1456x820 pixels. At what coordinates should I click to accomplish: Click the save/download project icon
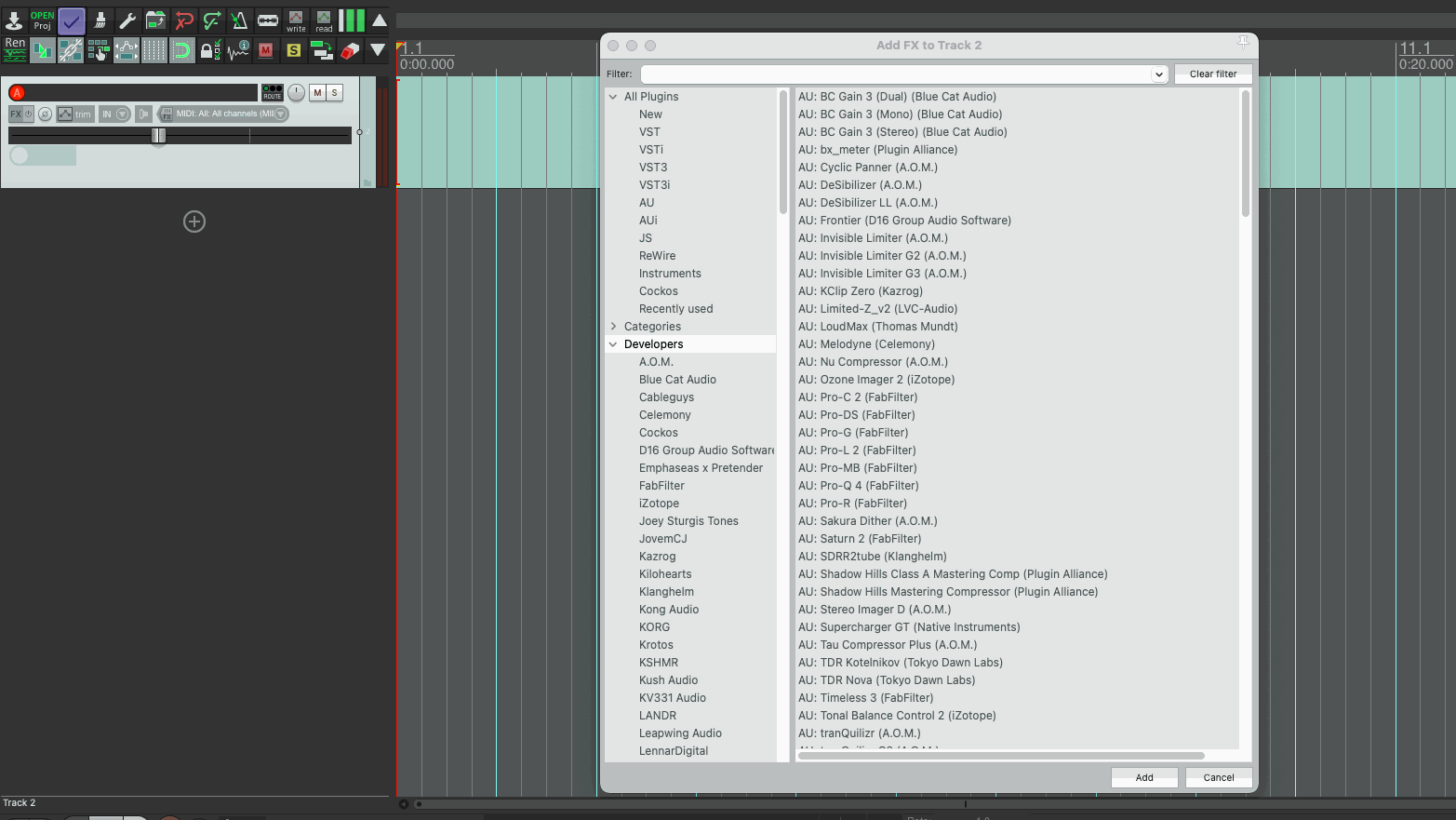click(x=14, y=20)
